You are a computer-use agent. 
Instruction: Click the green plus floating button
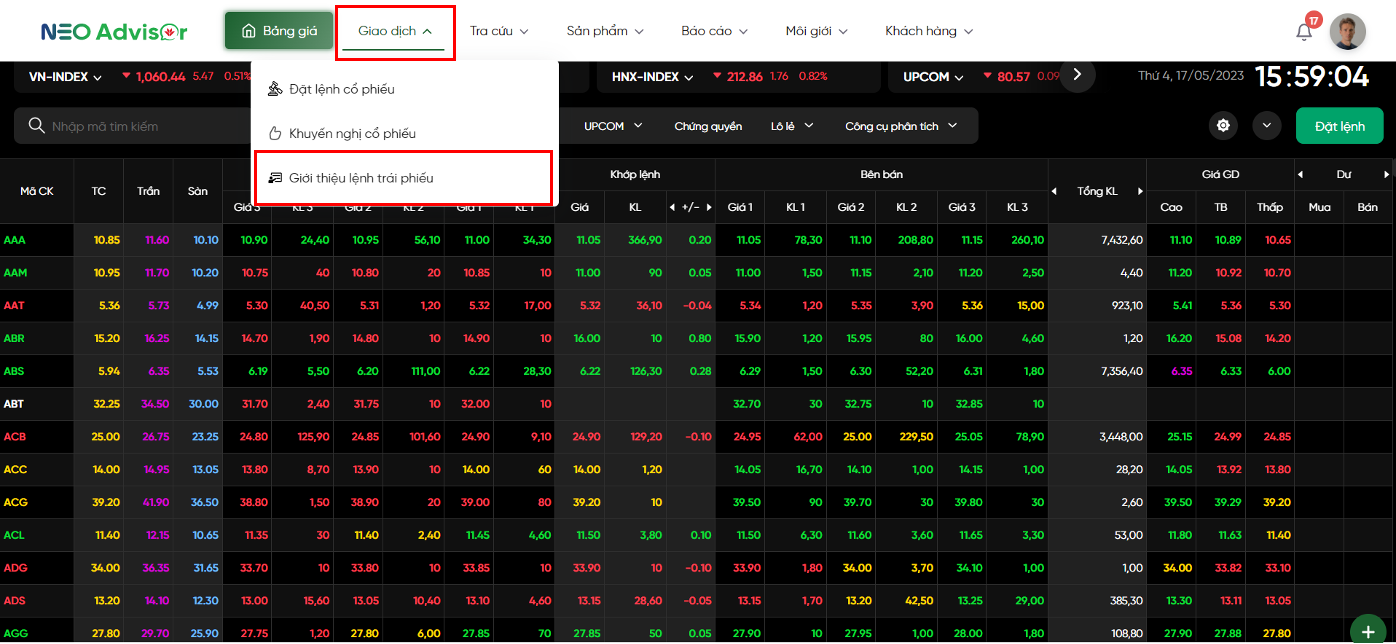pos(1367,632)
